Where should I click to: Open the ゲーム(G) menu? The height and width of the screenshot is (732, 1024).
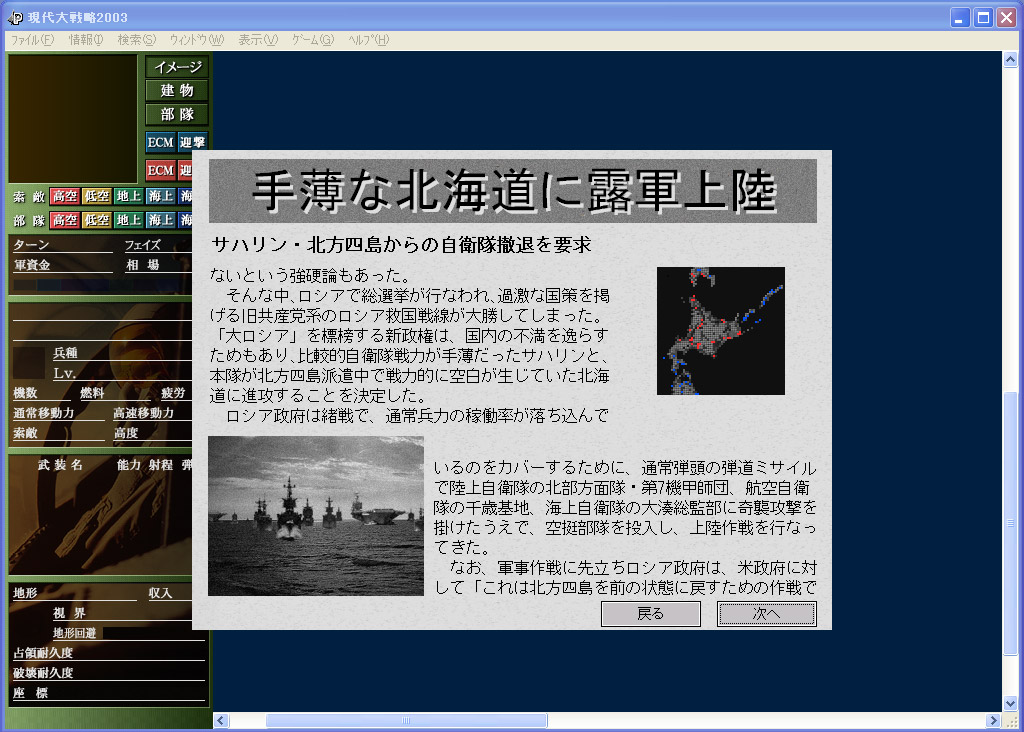pos(313,40)
